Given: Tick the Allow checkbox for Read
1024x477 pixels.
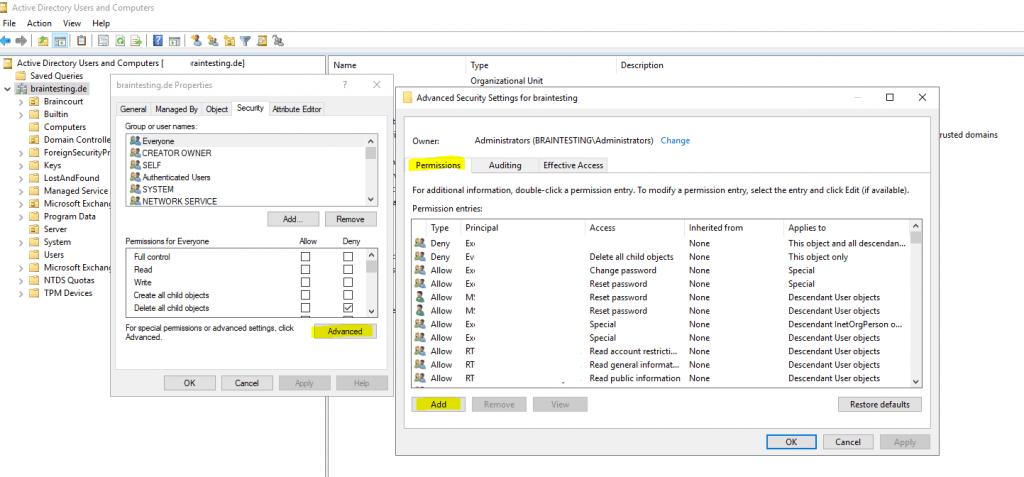Looking at the screenshot, I should pos(305,269).
